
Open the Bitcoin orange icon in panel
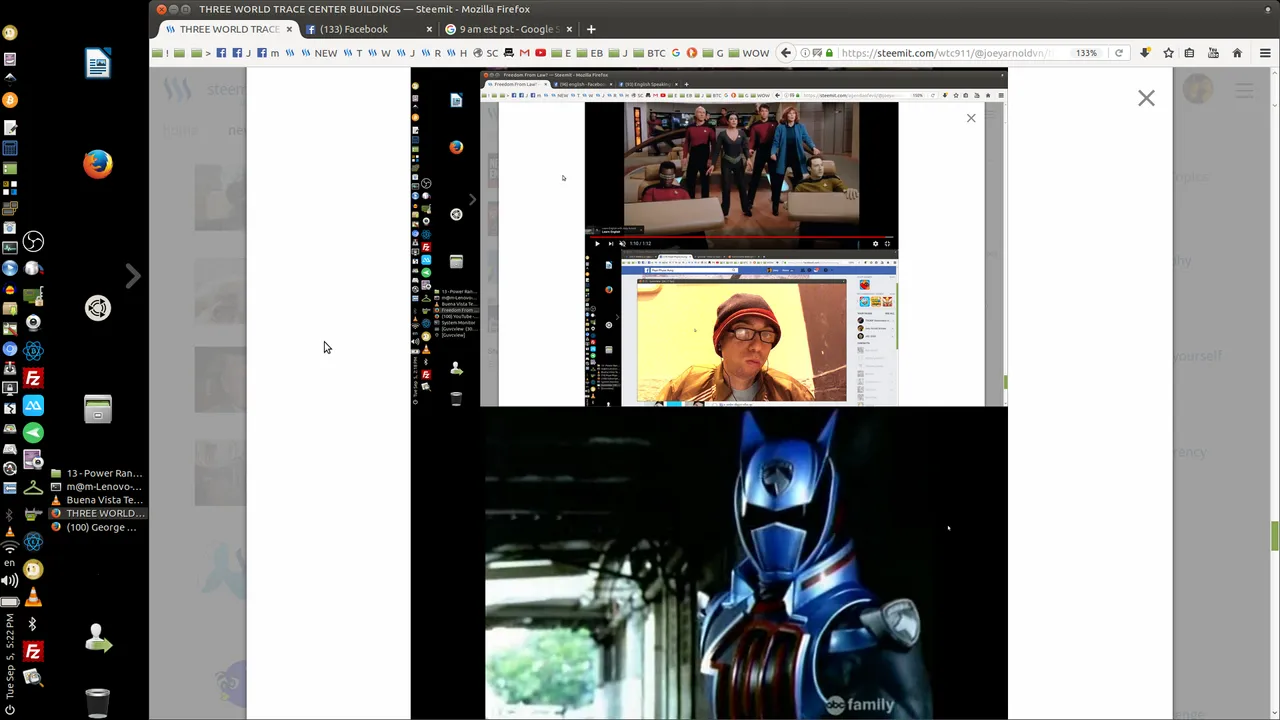[x=10, y=100]
